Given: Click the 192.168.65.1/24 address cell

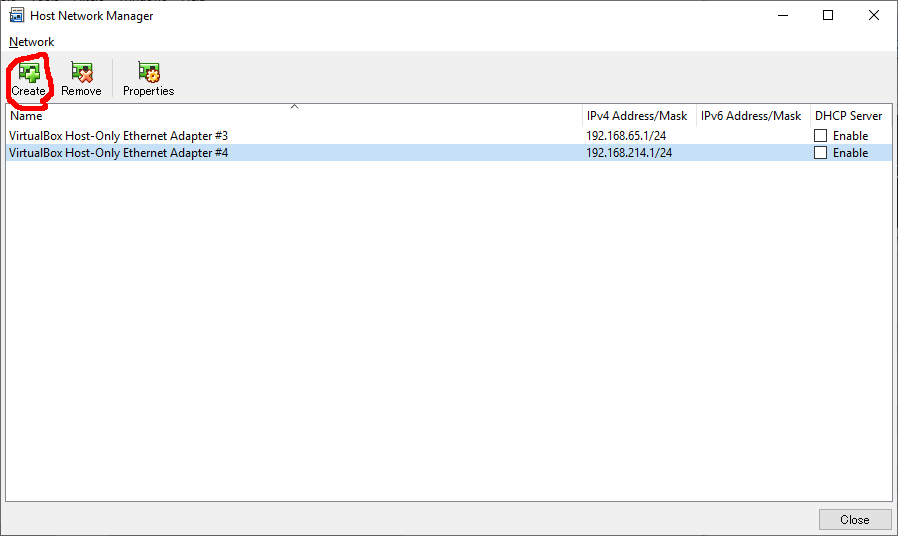Looking at the screenshot, I should point(626,136).
